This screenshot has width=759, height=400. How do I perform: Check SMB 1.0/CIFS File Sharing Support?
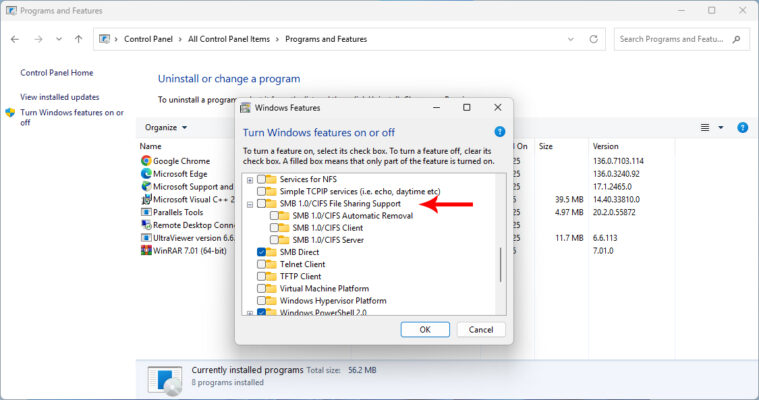[261, 203]
